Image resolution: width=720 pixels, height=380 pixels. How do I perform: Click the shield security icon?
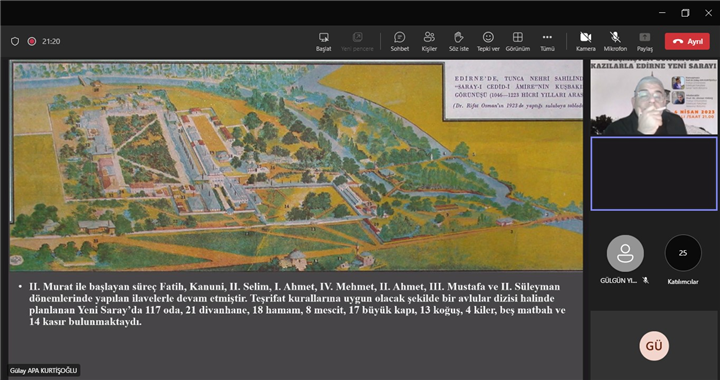[15, 41]
